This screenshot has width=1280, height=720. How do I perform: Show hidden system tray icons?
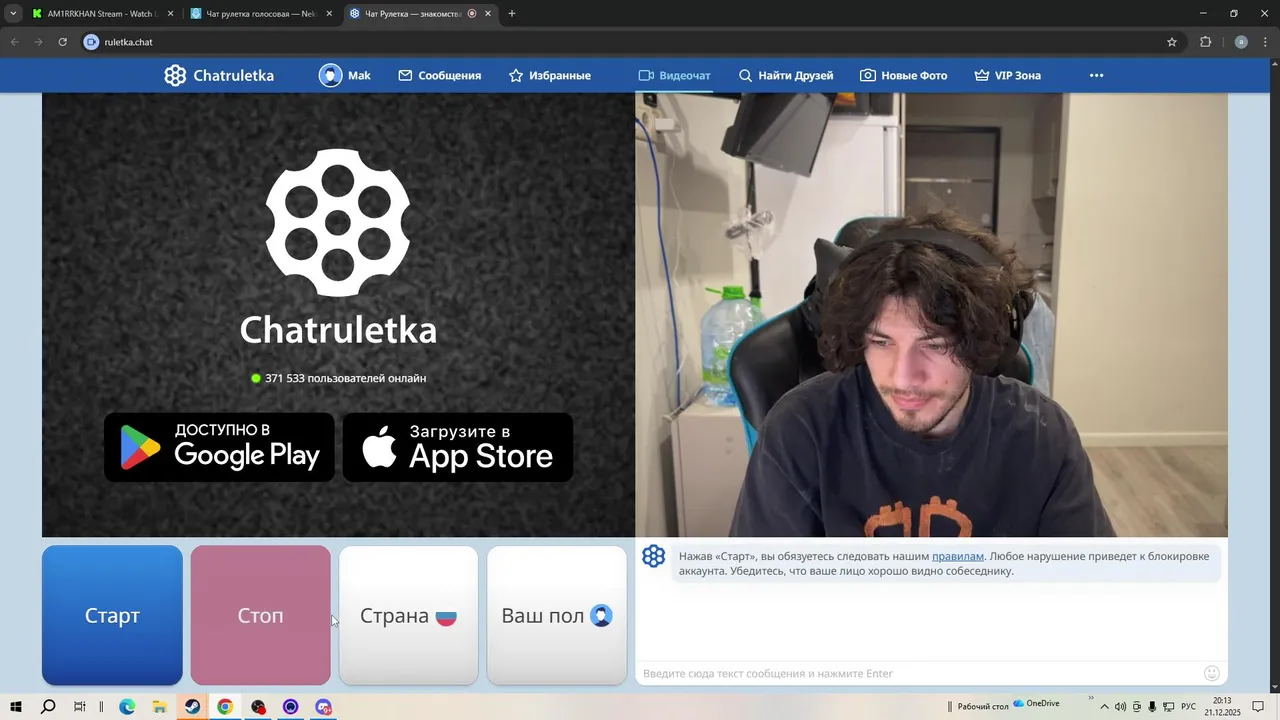click(1104, 707)
